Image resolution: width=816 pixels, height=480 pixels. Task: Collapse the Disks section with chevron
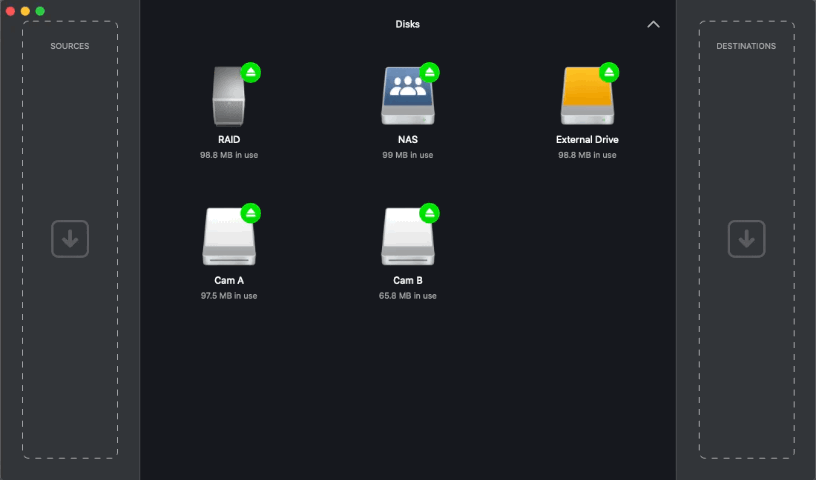653,24
